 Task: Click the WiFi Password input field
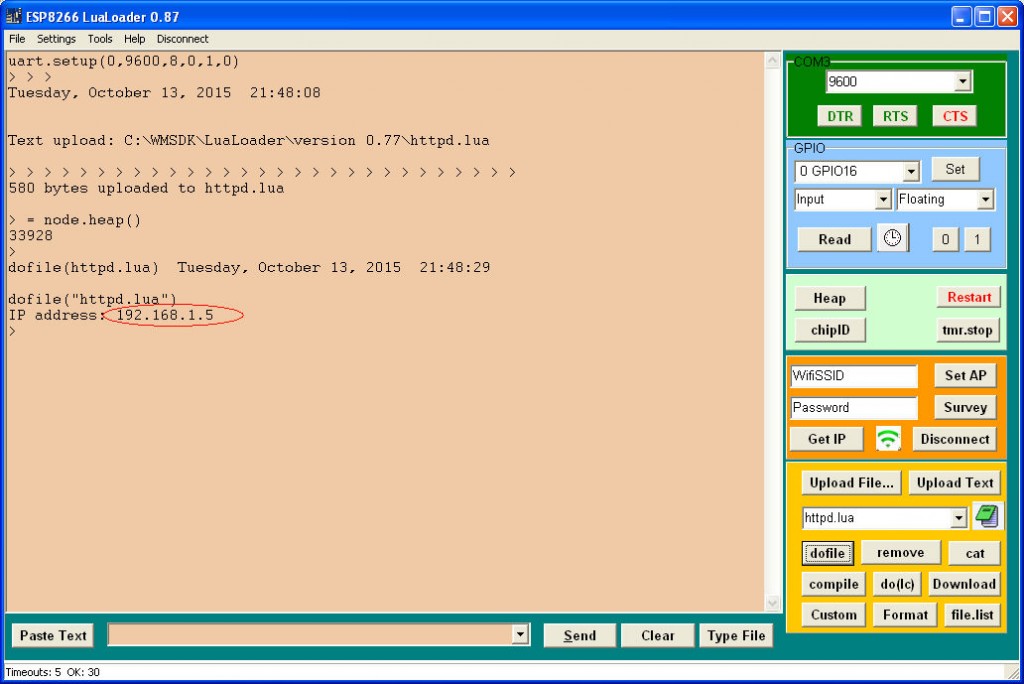click(x=853, y=407)
